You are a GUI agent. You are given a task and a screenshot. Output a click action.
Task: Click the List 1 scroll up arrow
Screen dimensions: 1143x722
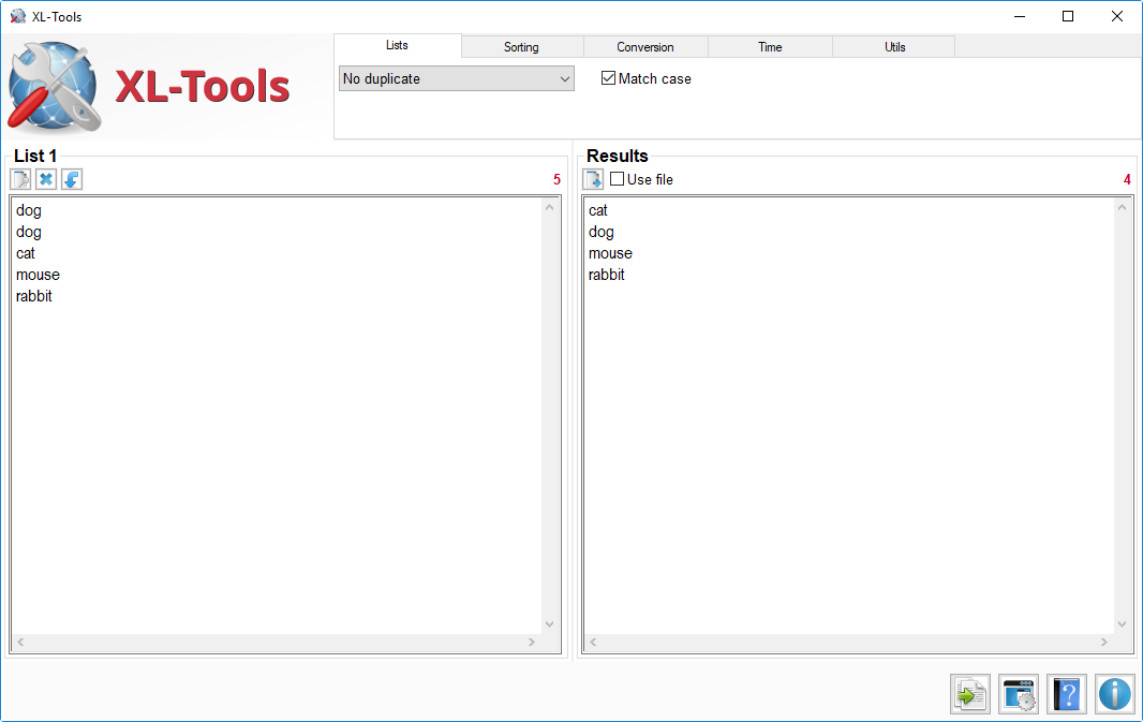[550, 208]
